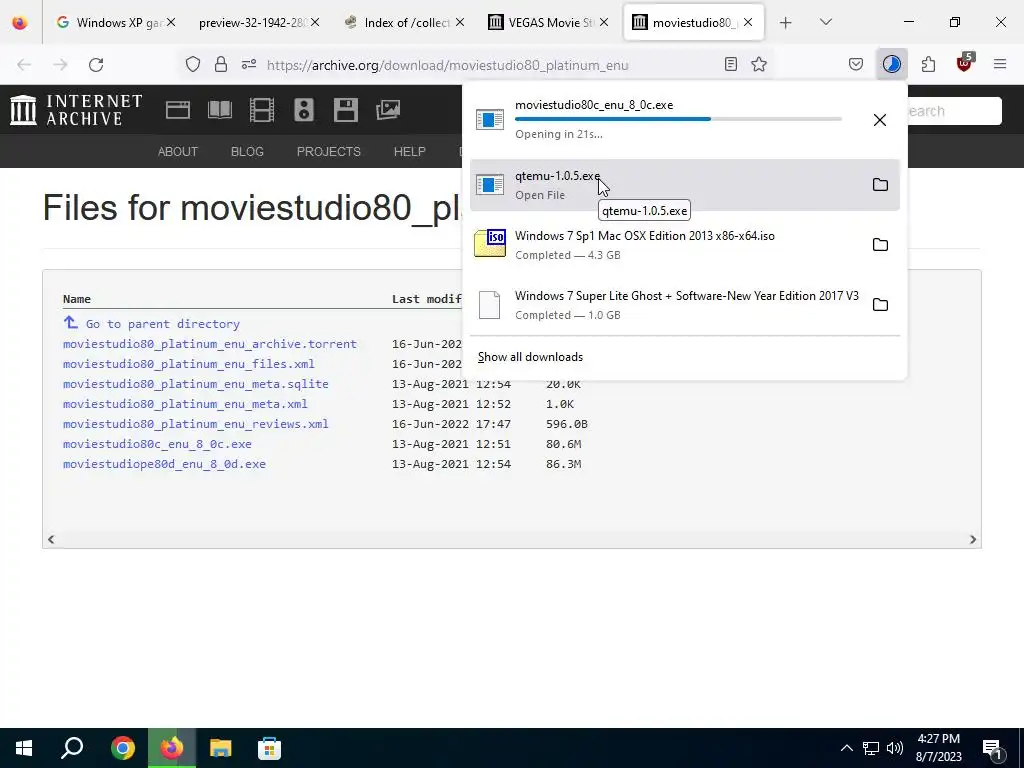This screenshot has height=768, width=1024.
Task: Open the images section icon
Action: coord(388,110)
